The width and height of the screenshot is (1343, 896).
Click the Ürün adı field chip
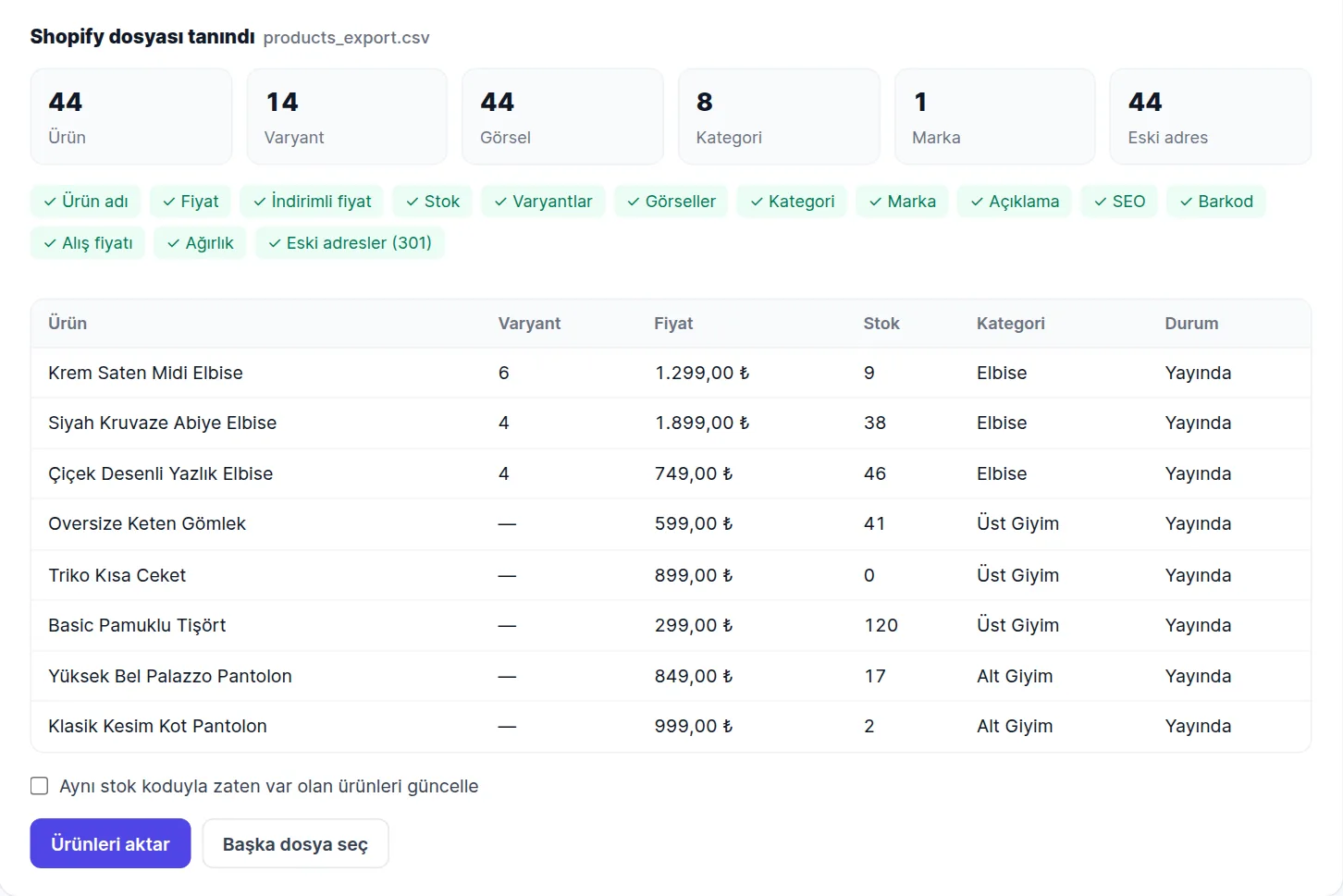(86, 202)
